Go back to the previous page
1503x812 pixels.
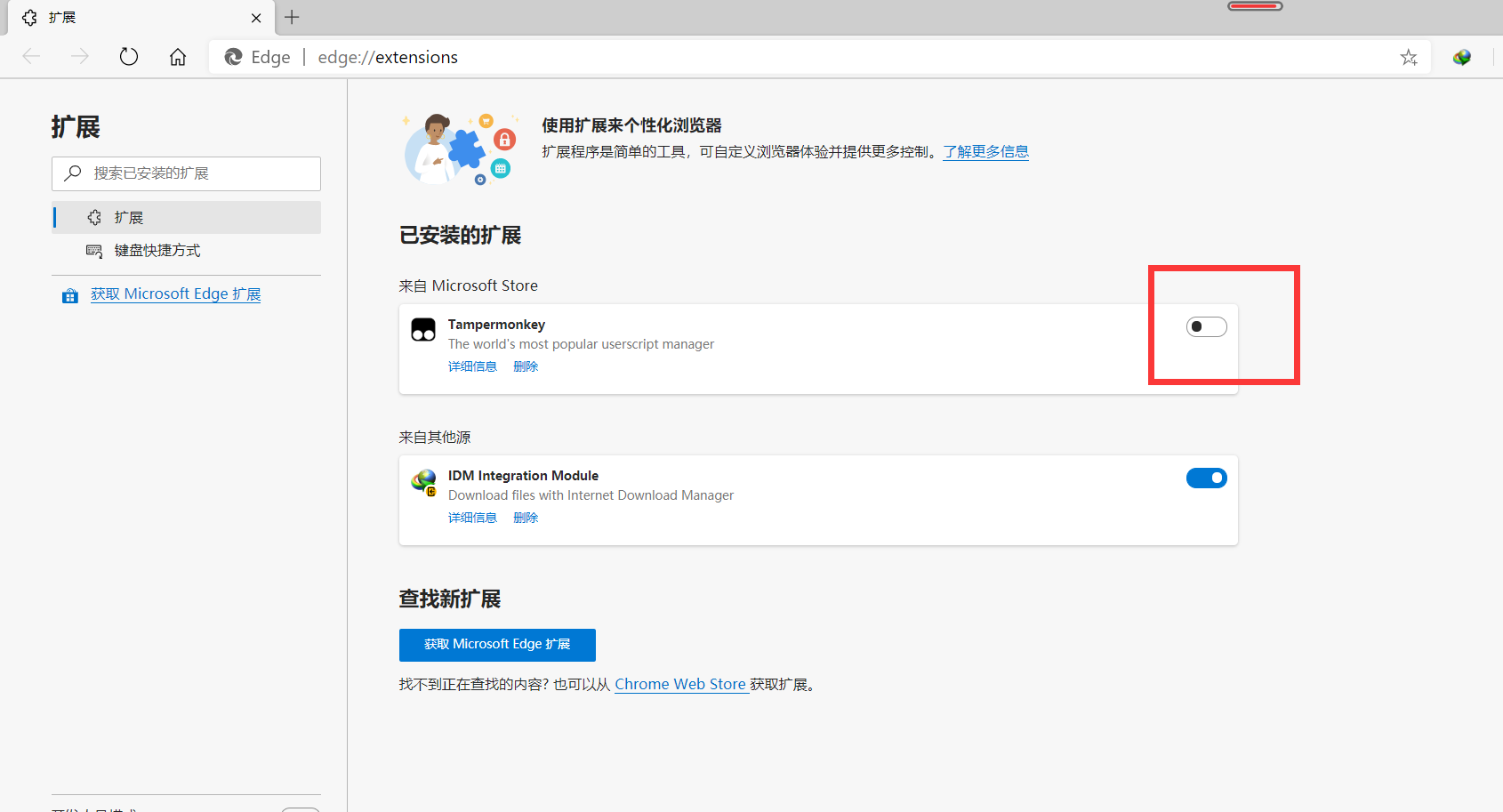32,57
